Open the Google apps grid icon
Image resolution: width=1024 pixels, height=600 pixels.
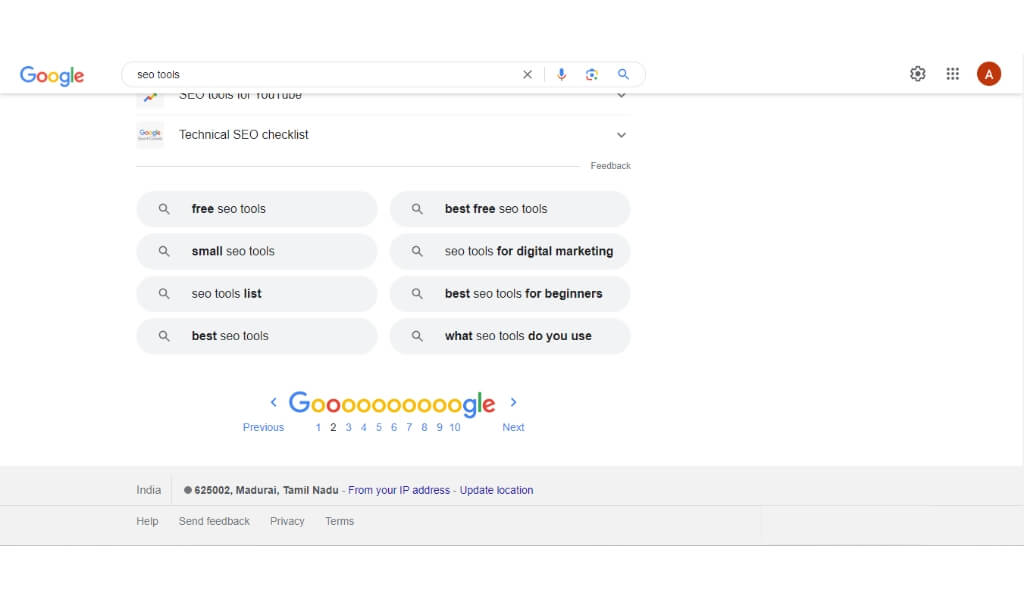[x=953, y=74]
